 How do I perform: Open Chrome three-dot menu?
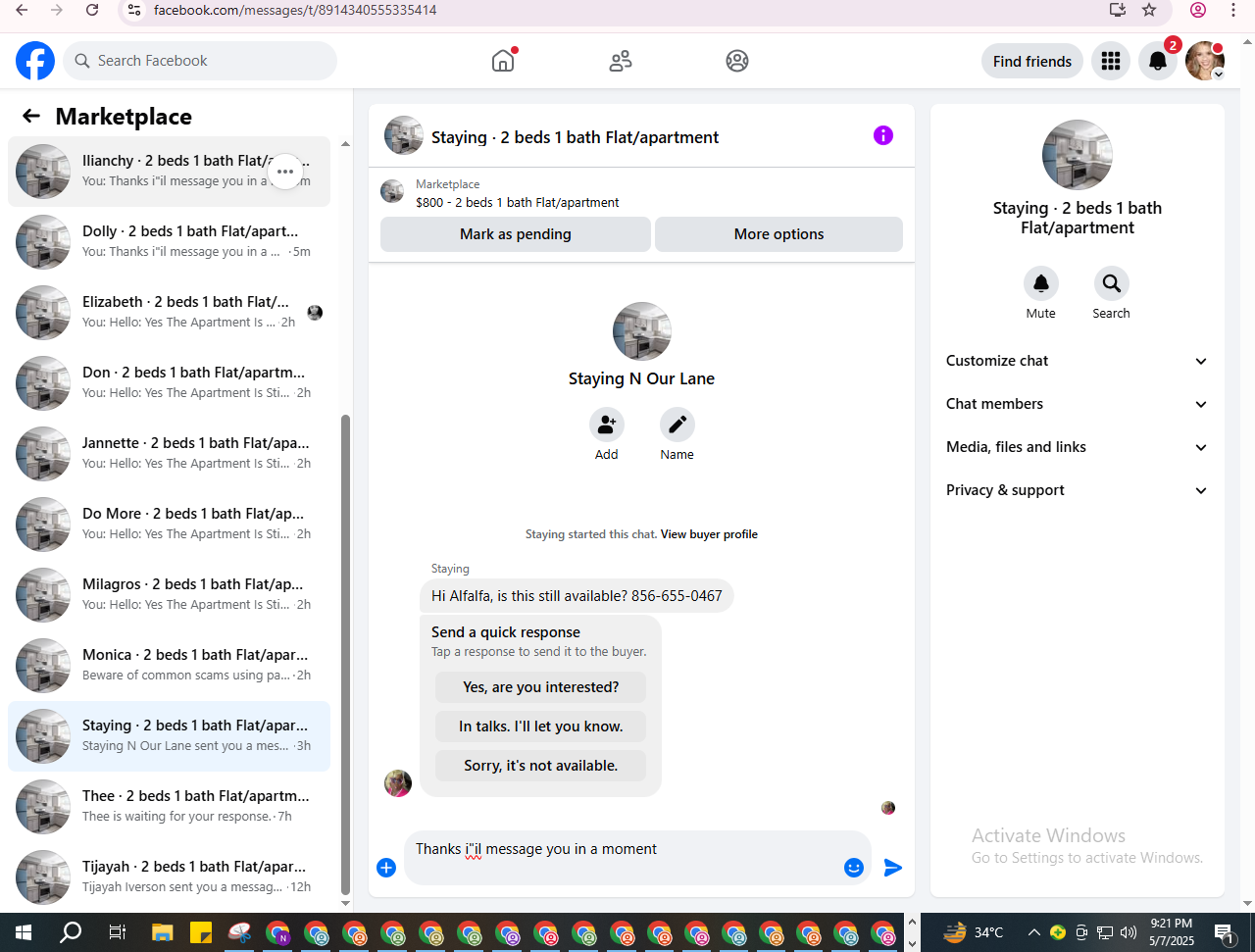pyautogui.click(x=1233, y=10)
